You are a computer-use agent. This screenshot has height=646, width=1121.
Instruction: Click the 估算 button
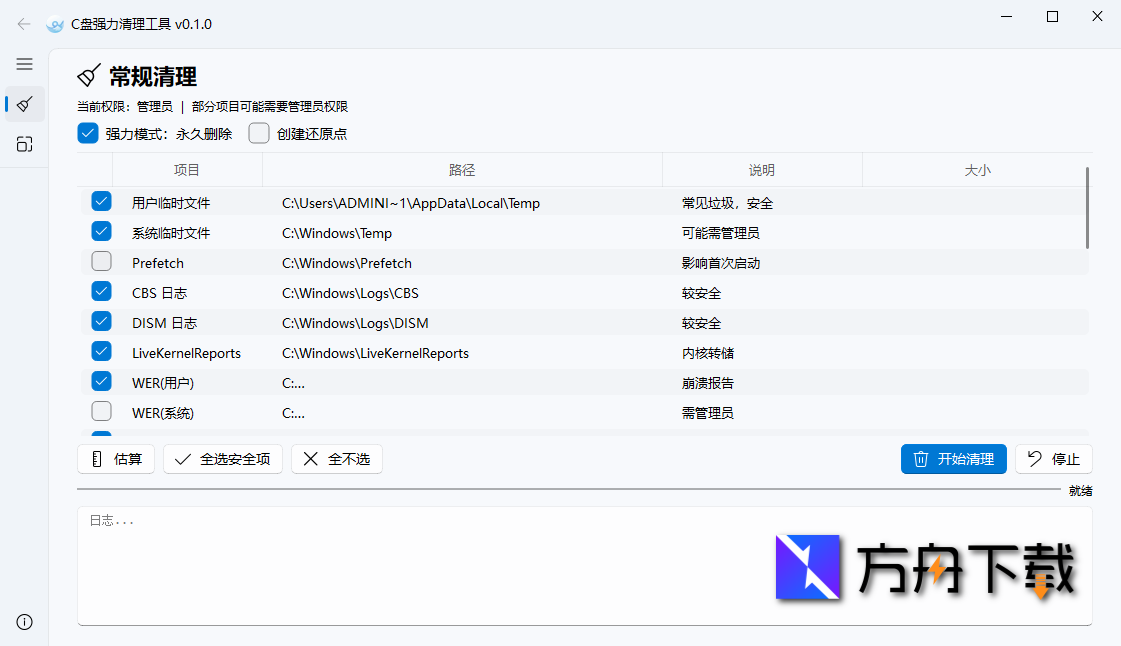(116, 459)
